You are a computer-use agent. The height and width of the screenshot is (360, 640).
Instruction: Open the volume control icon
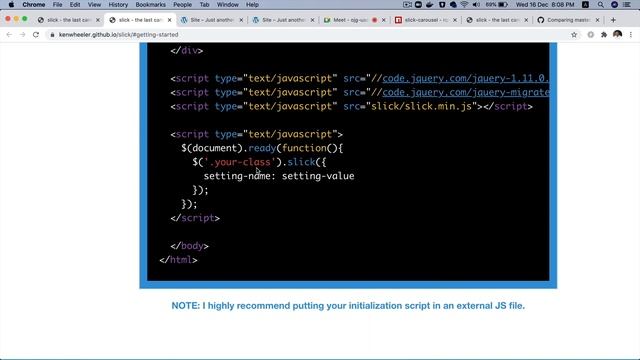[476, 4]
